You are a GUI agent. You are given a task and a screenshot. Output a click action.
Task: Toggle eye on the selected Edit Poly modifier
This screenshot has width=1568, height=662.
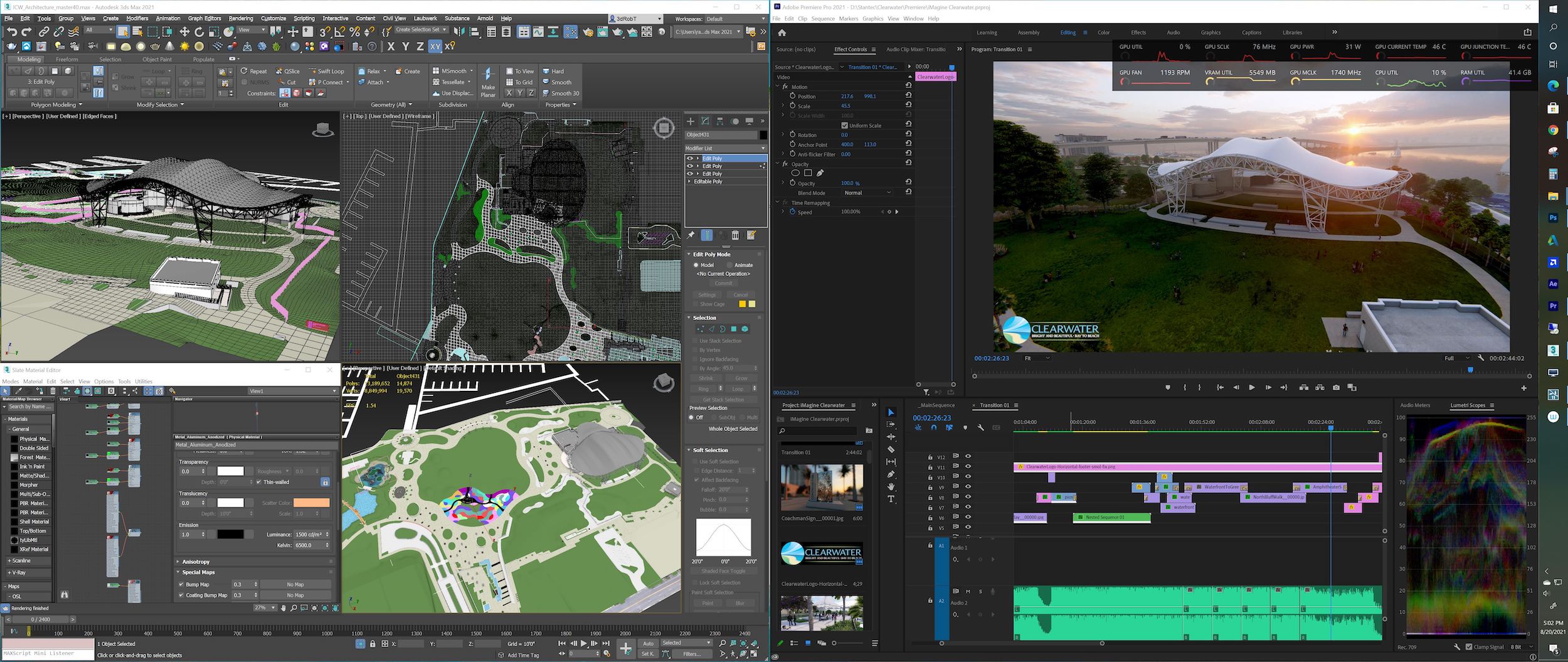pyautogui.click(x=690, y=159)
